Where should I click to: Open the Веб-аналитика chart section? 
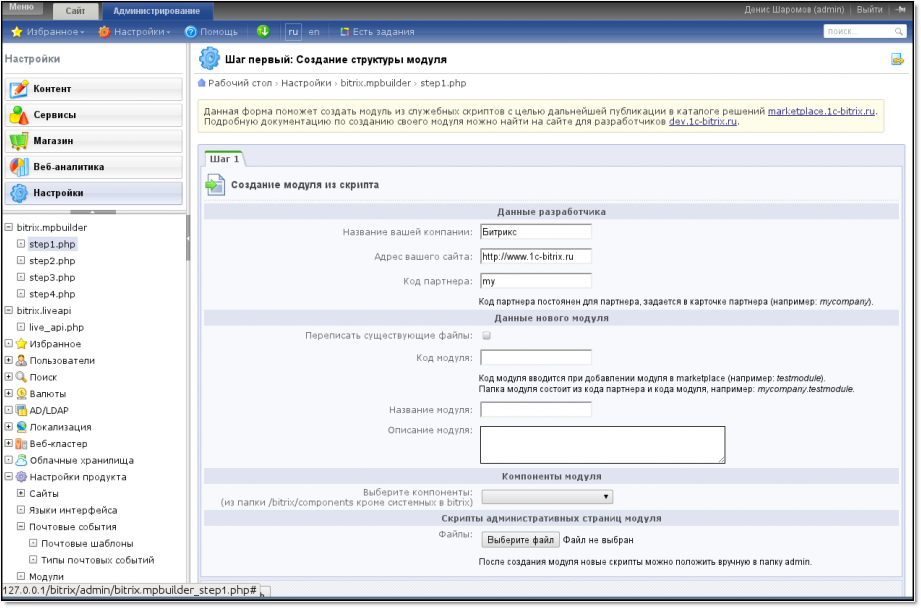pos(94,167)
